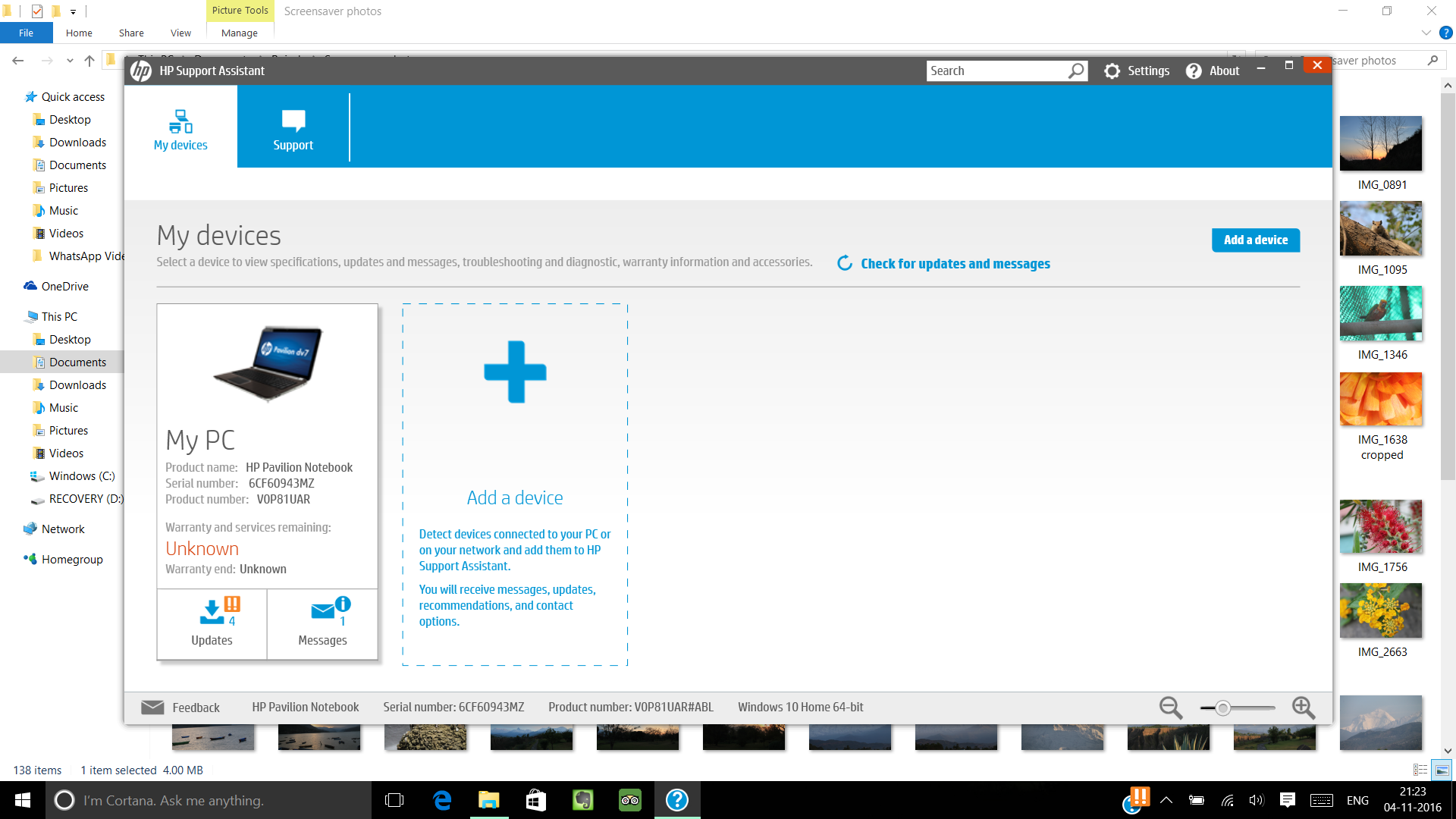Viewport: 1456px width, 819px height.
Task: Open the View ribbon tab in Explorer
Action: pyautogui.click(x=180, y=33)
